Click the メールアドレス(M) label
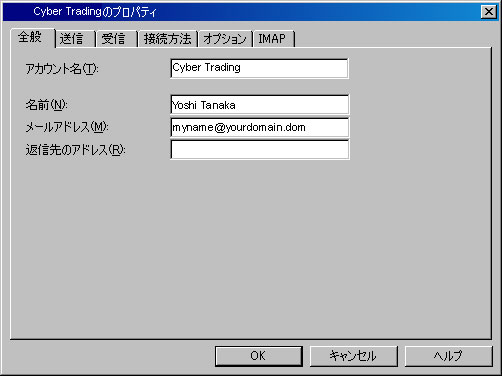 [67, 127]
